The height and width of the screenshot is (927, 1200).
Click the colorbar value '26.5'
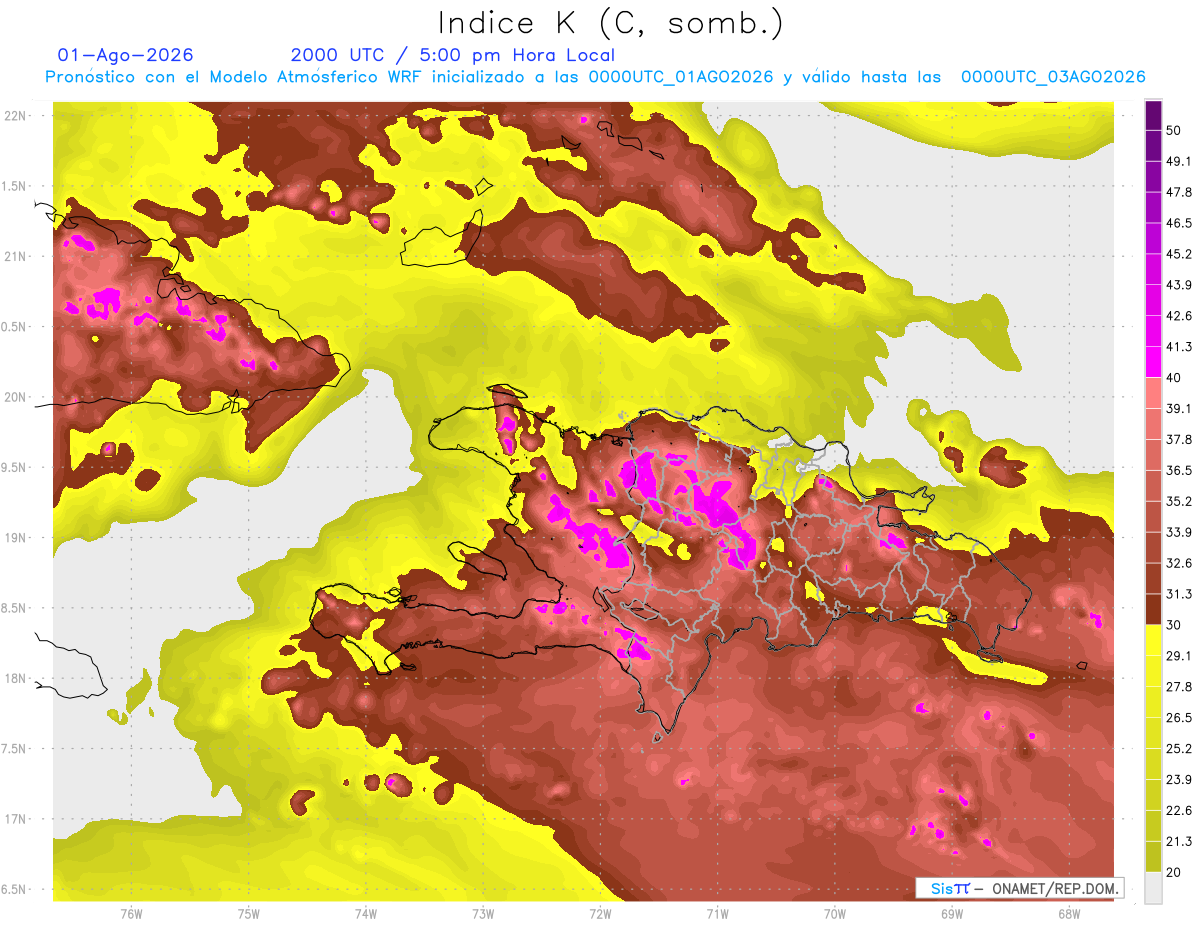[x=1178, y=718]
